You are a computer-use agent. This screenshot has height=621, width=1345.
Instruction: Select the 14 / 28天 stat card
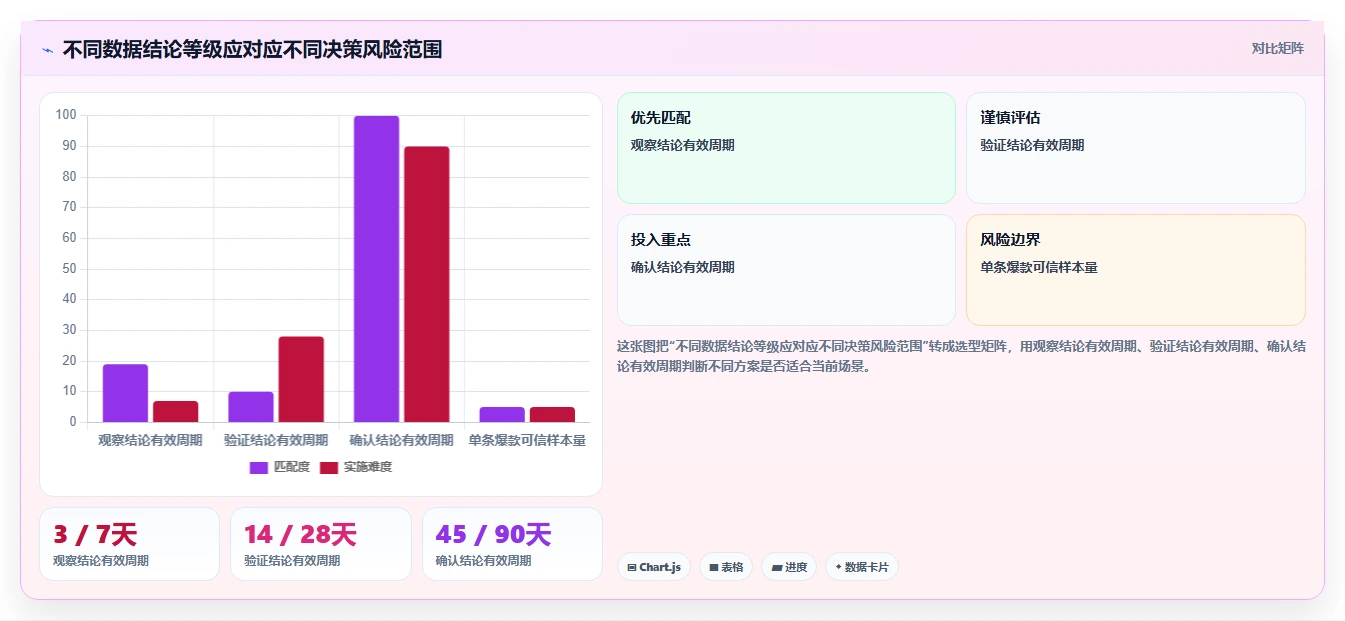321,544
